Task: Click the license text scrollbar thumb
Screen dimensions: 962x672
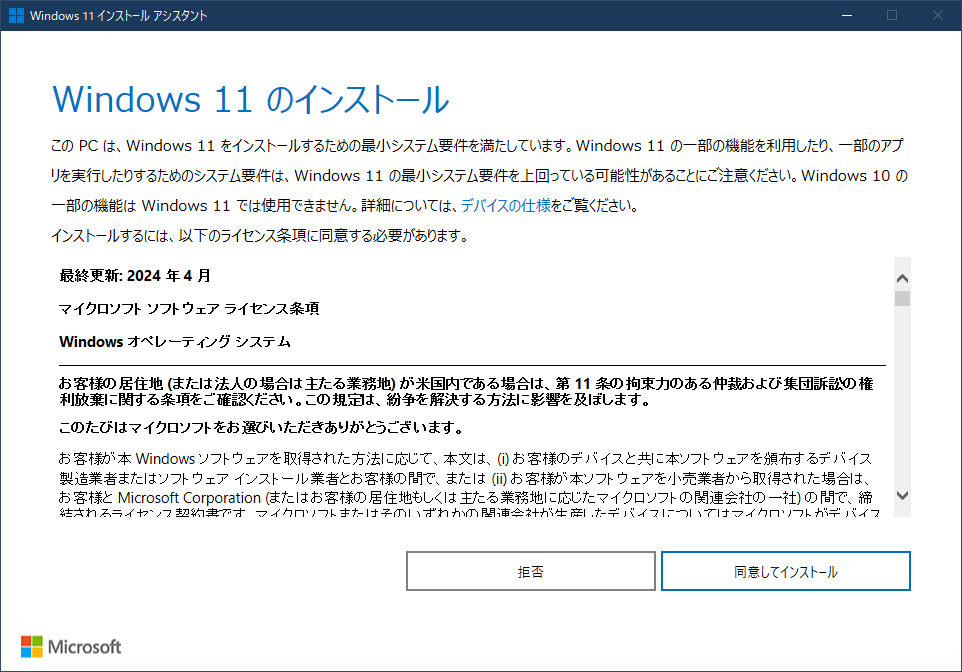Action: [902, 299]
